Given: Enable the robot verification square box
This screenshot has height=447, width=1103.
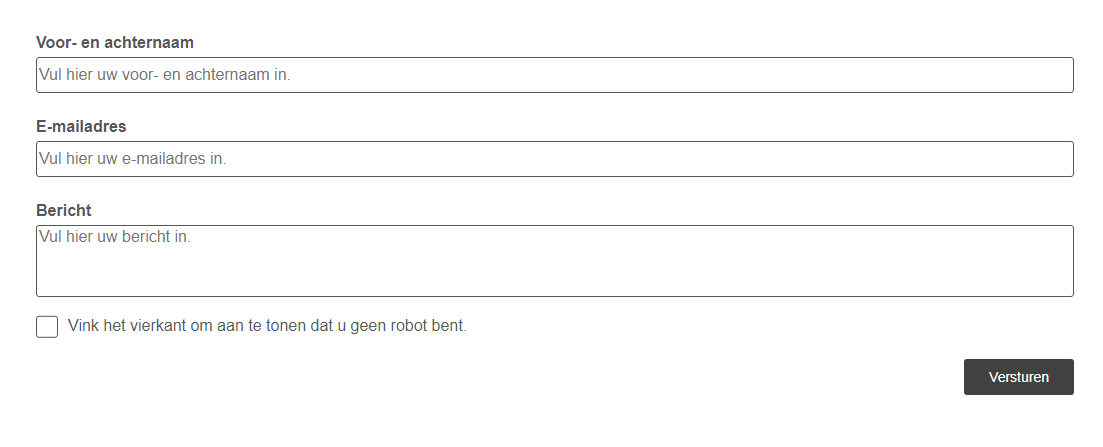Looking at the screenshot, I should click(x=47, y=327).
